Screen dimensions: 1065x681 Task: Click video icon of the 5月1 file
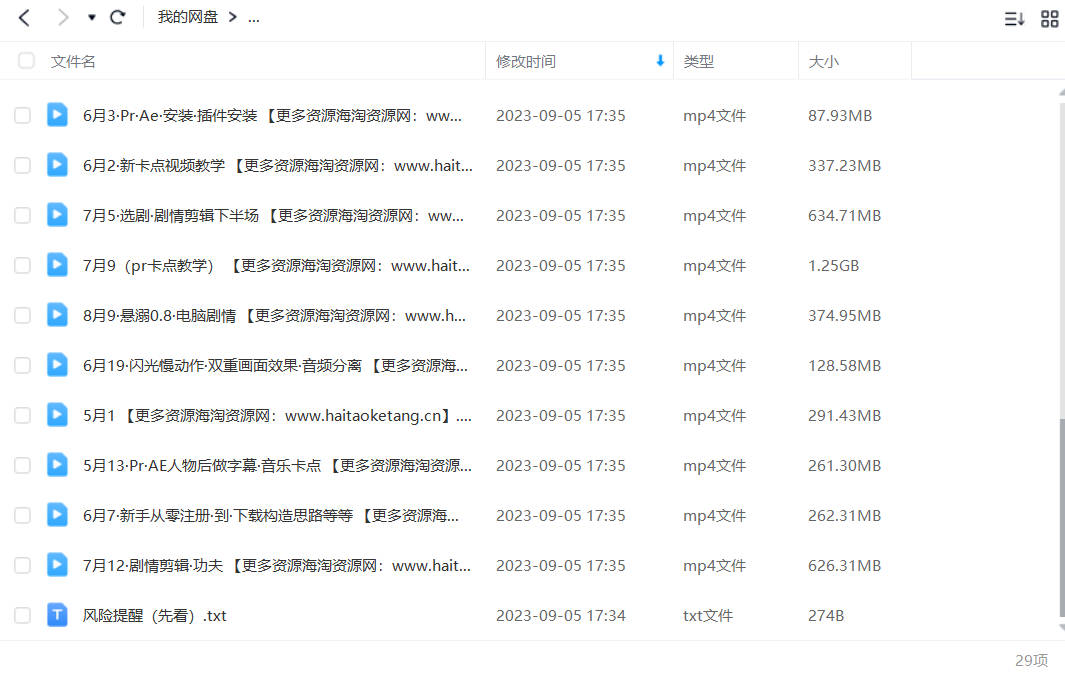tap(57, 415)
